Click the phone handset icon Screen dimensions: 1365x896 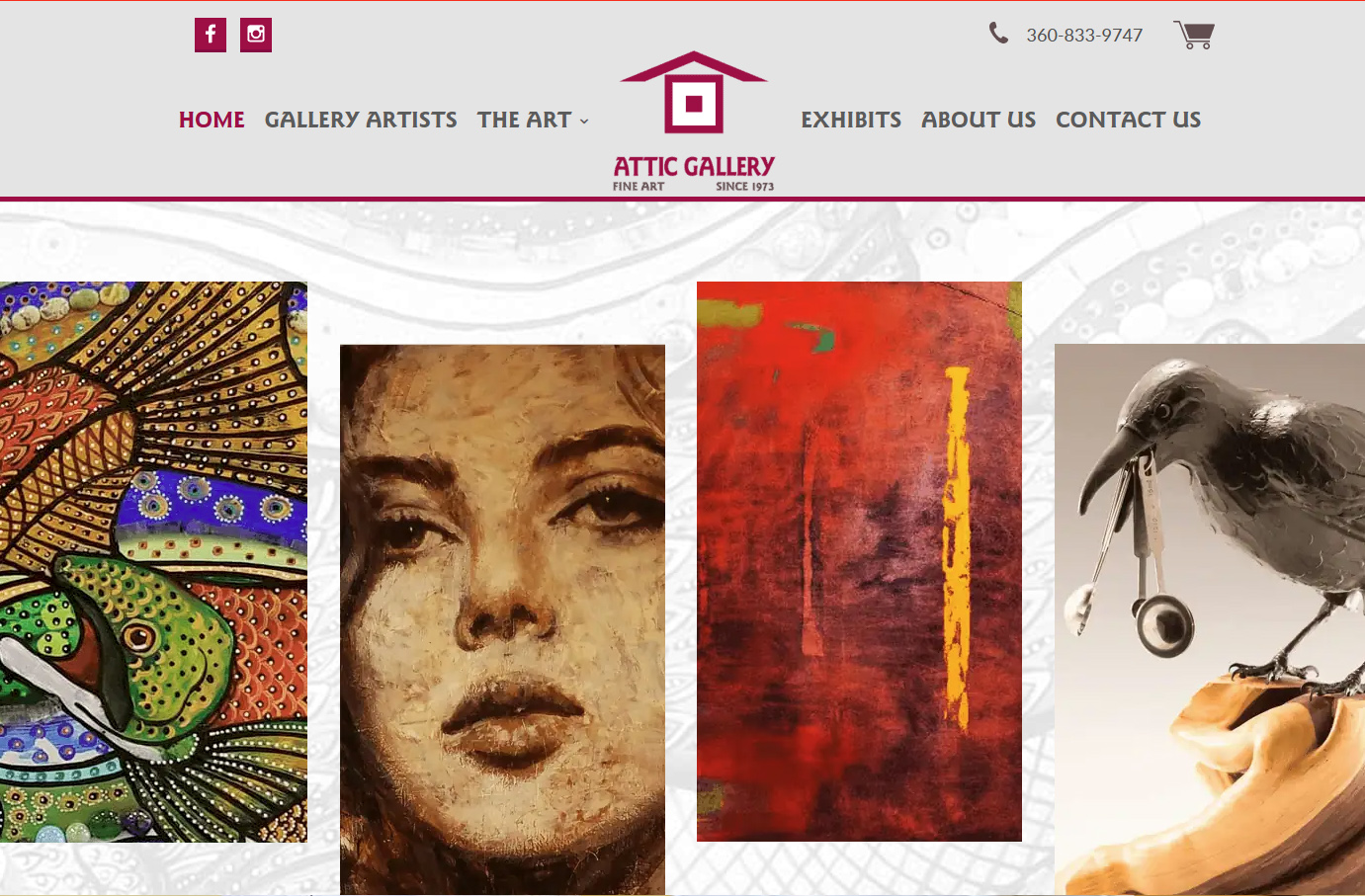999,34
